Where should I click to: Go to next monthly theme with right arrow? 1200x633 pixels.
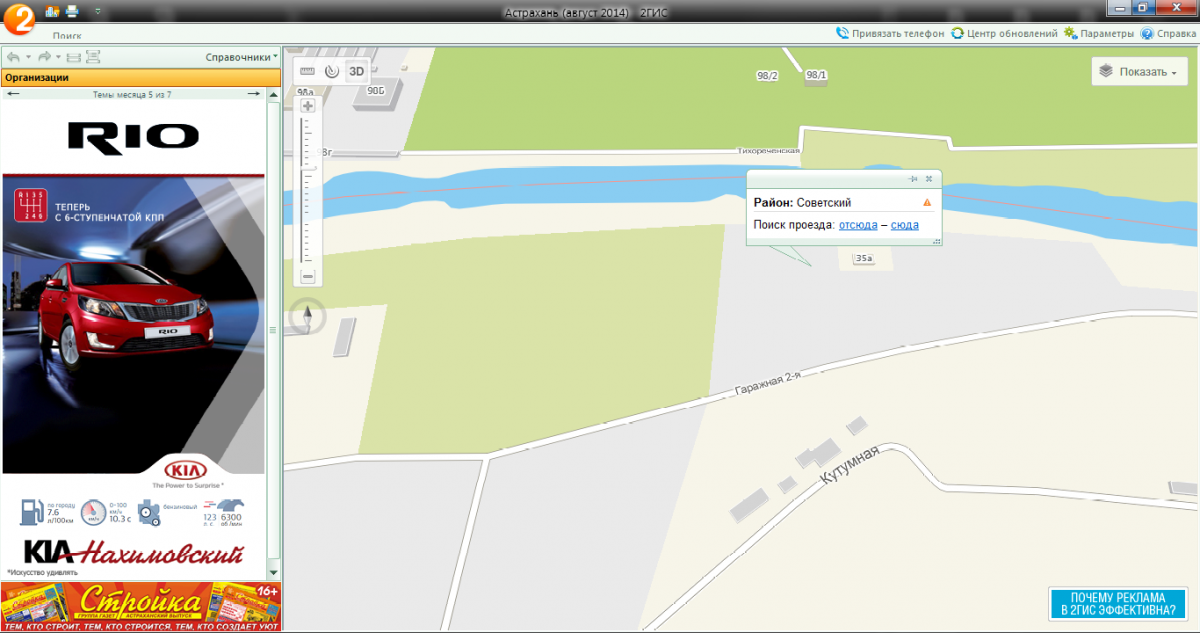tap(253, 94)
